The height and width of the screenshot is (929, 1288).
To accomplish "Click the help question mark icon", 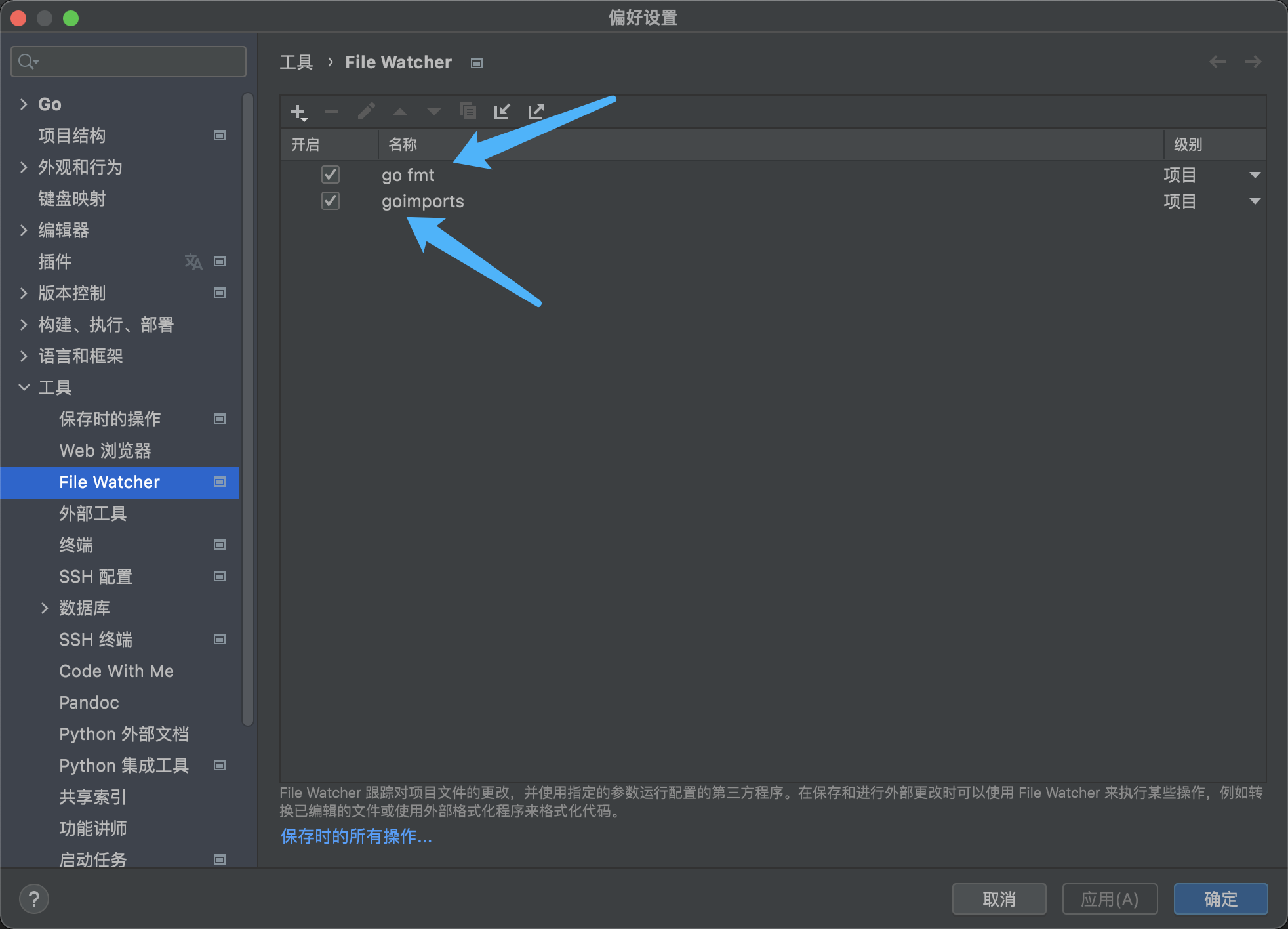I will [x=34, y=898].
